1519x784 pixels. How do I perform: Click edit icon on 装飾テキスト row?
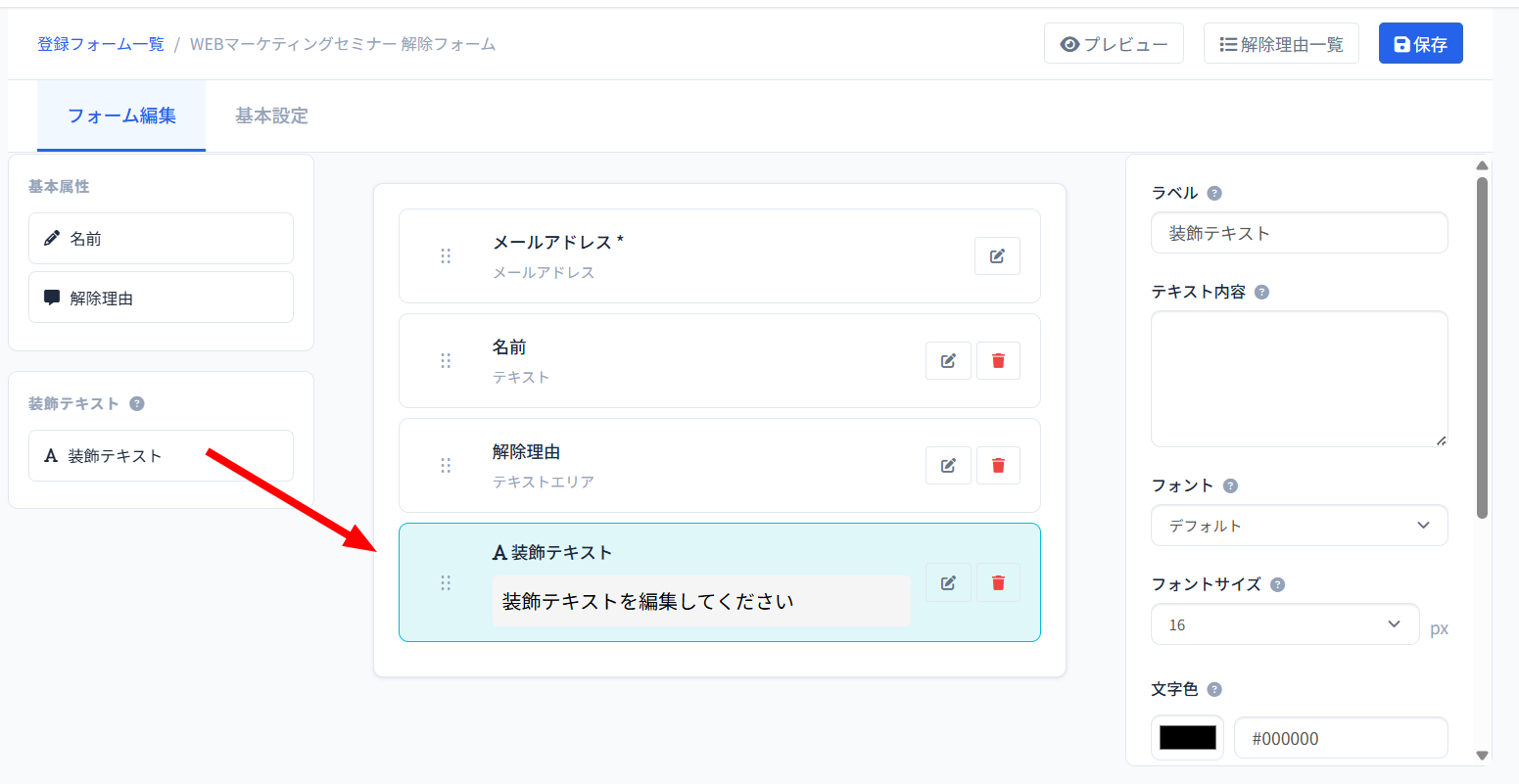[x=948, y=582]
